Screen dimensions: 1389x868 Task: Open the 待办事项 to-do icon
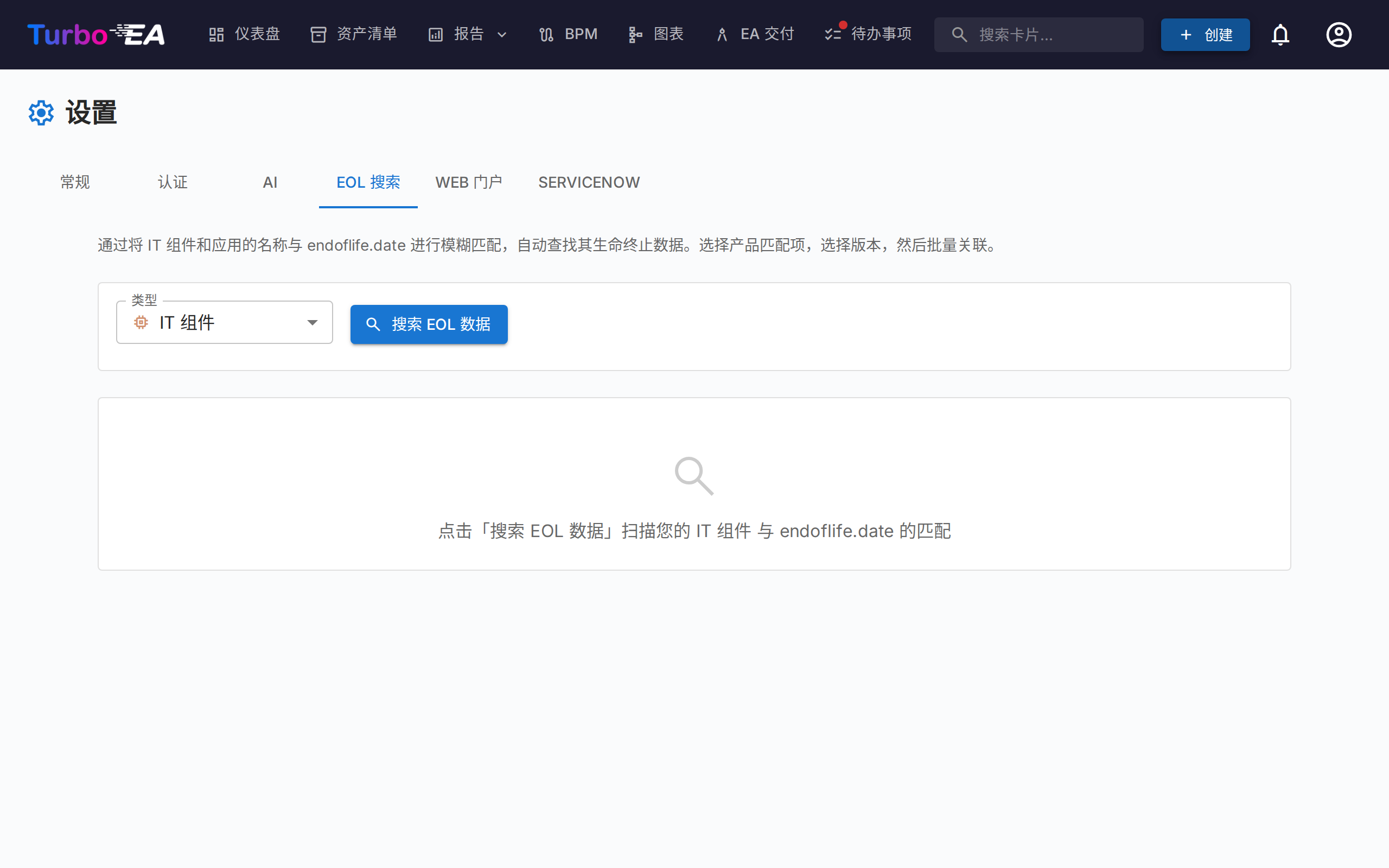click(832, 34)
